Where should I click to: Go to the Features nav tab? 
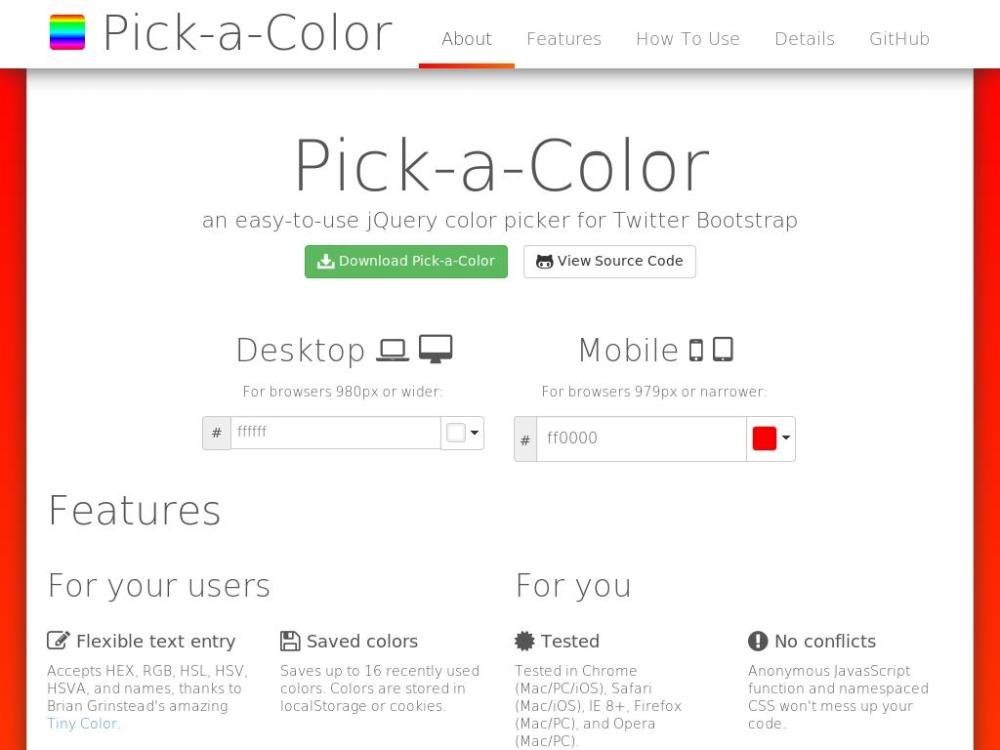pyautogui.click(x=564, y=39)
